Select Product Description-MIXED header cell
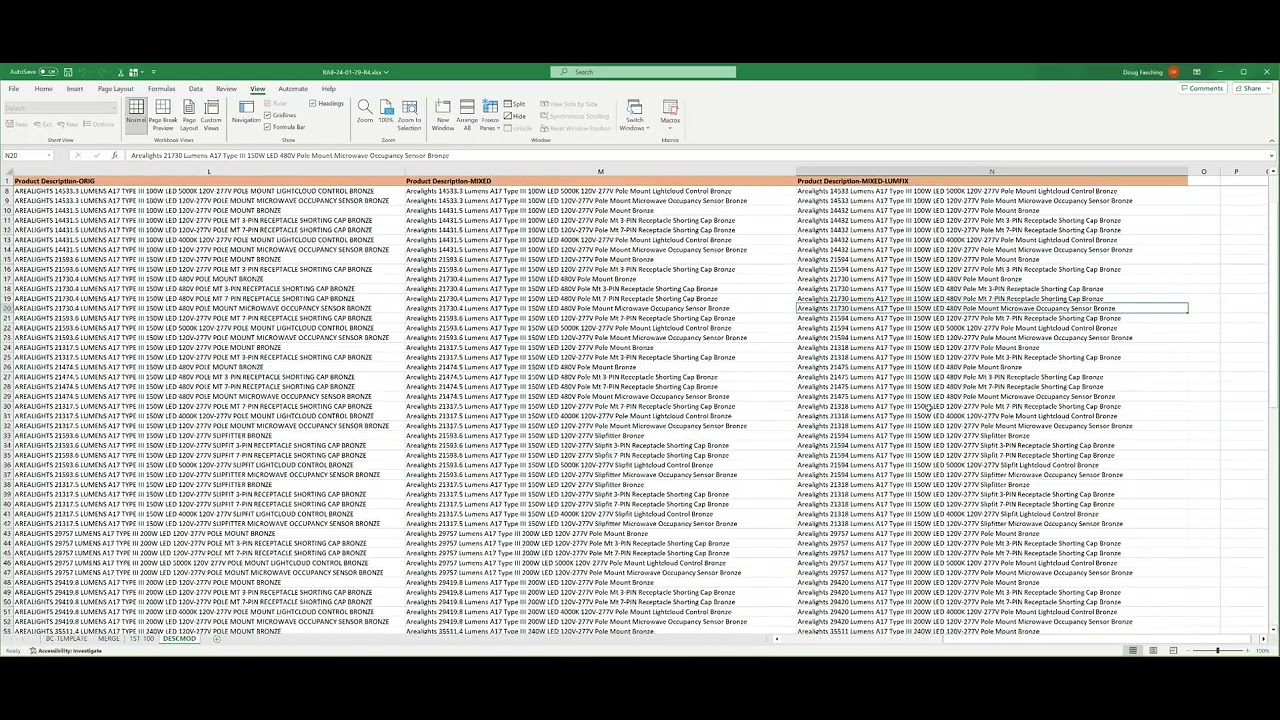 click(600, 181)
